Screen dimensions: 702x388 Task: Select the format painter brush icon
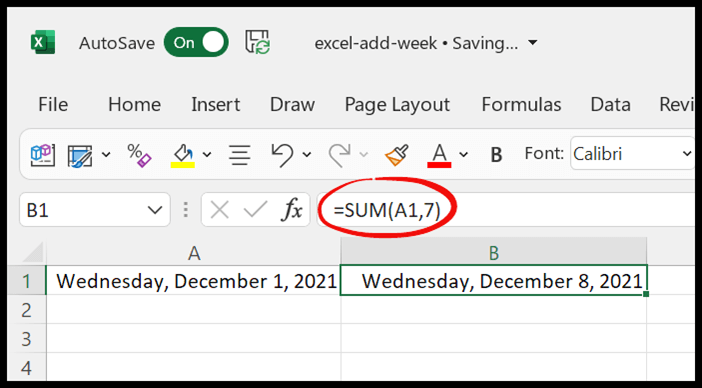397,154
